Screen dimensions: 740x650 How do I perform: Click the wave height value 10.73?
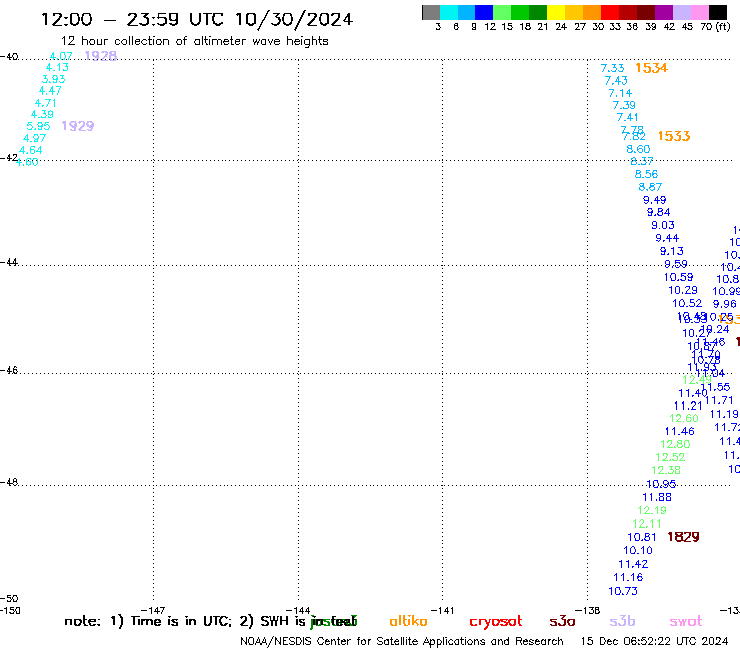623,591
